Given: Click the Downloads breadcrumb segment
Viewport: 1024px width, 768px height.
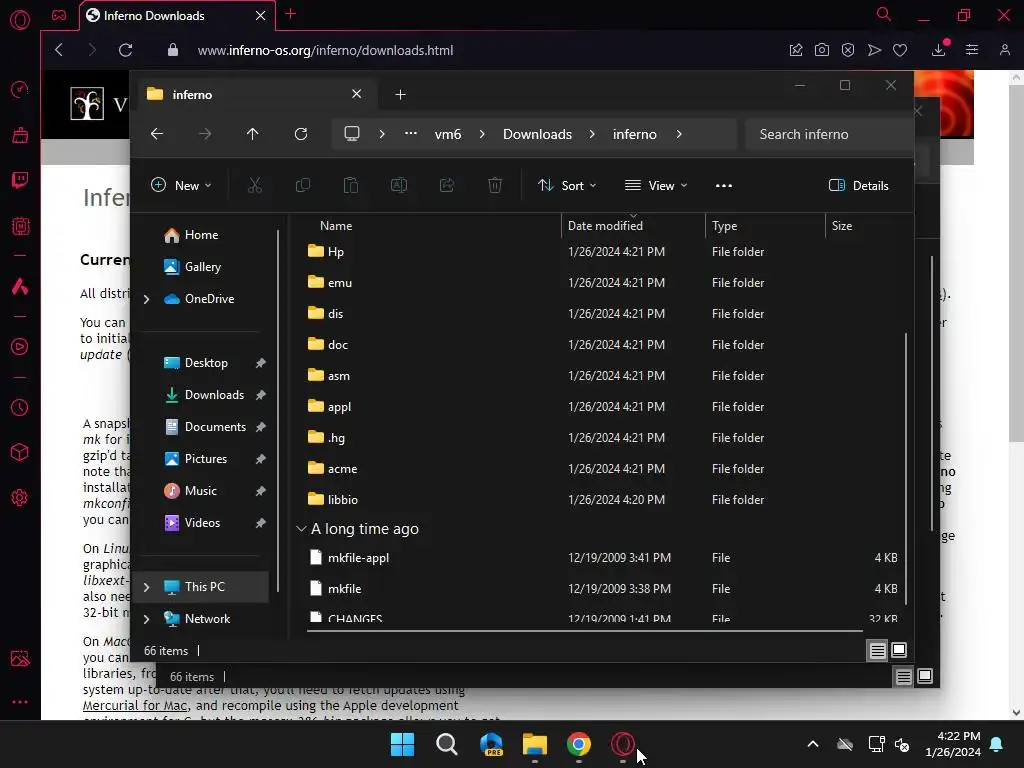Looking at the screenshot, I should coord(537,134).
